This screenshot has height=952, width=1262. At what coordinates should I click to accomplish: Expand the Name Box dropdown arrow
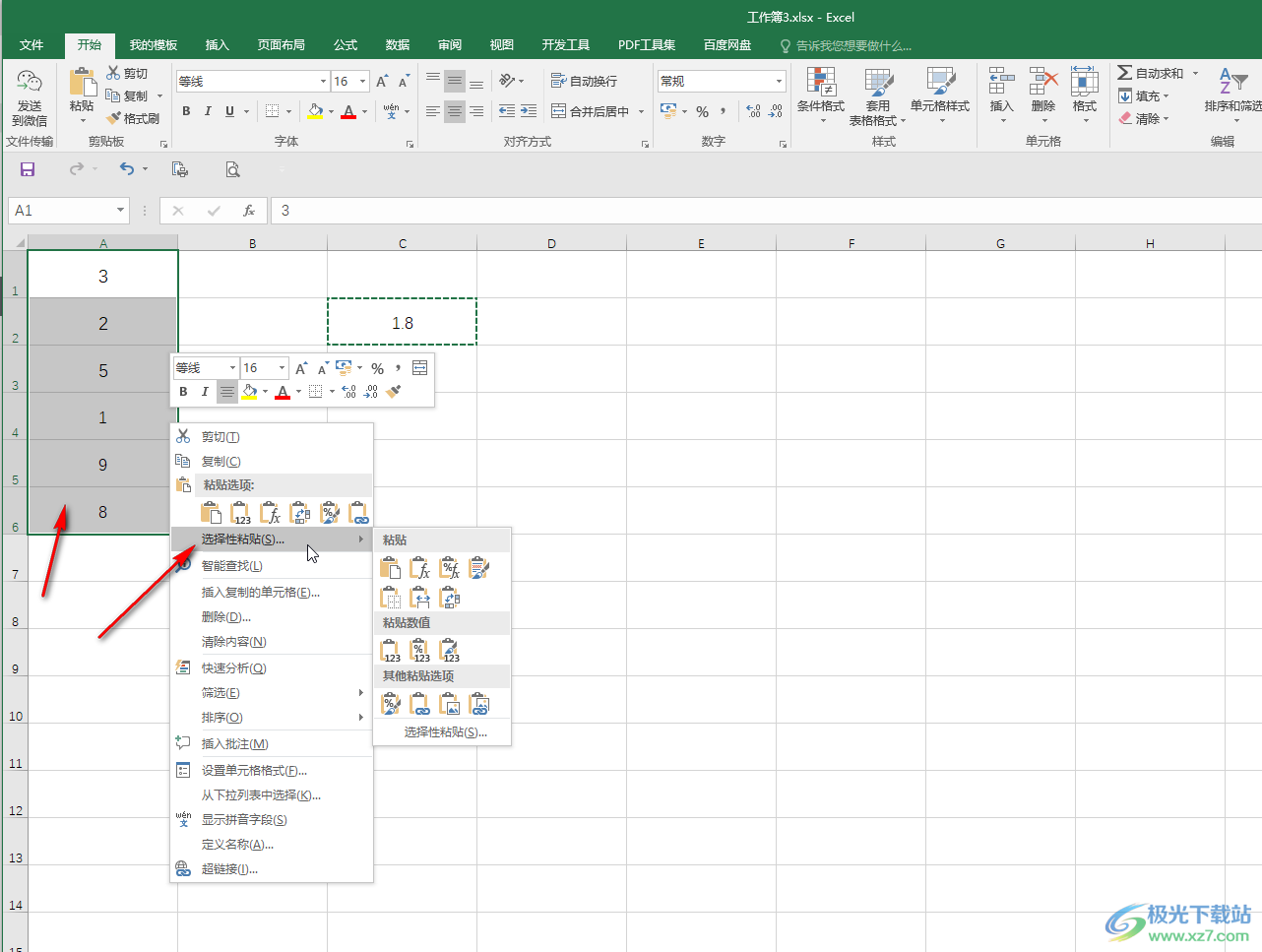pos(120,211)
